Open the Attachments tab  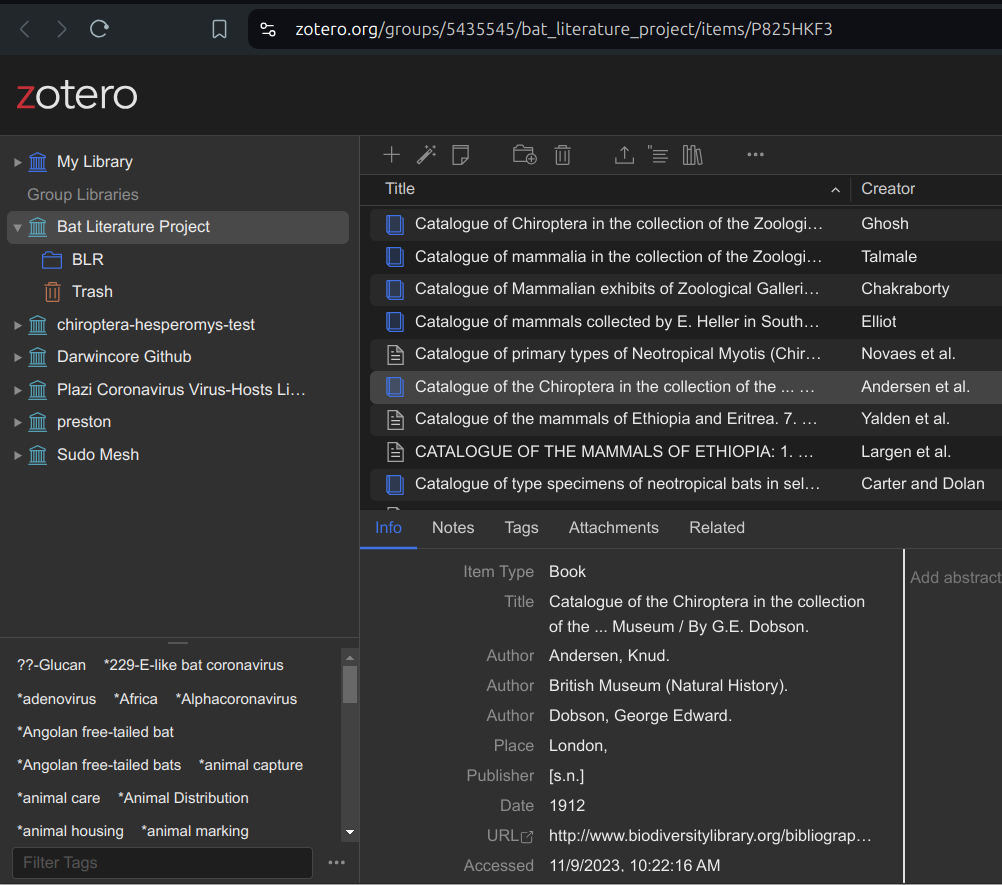click(x=613, y=528)
